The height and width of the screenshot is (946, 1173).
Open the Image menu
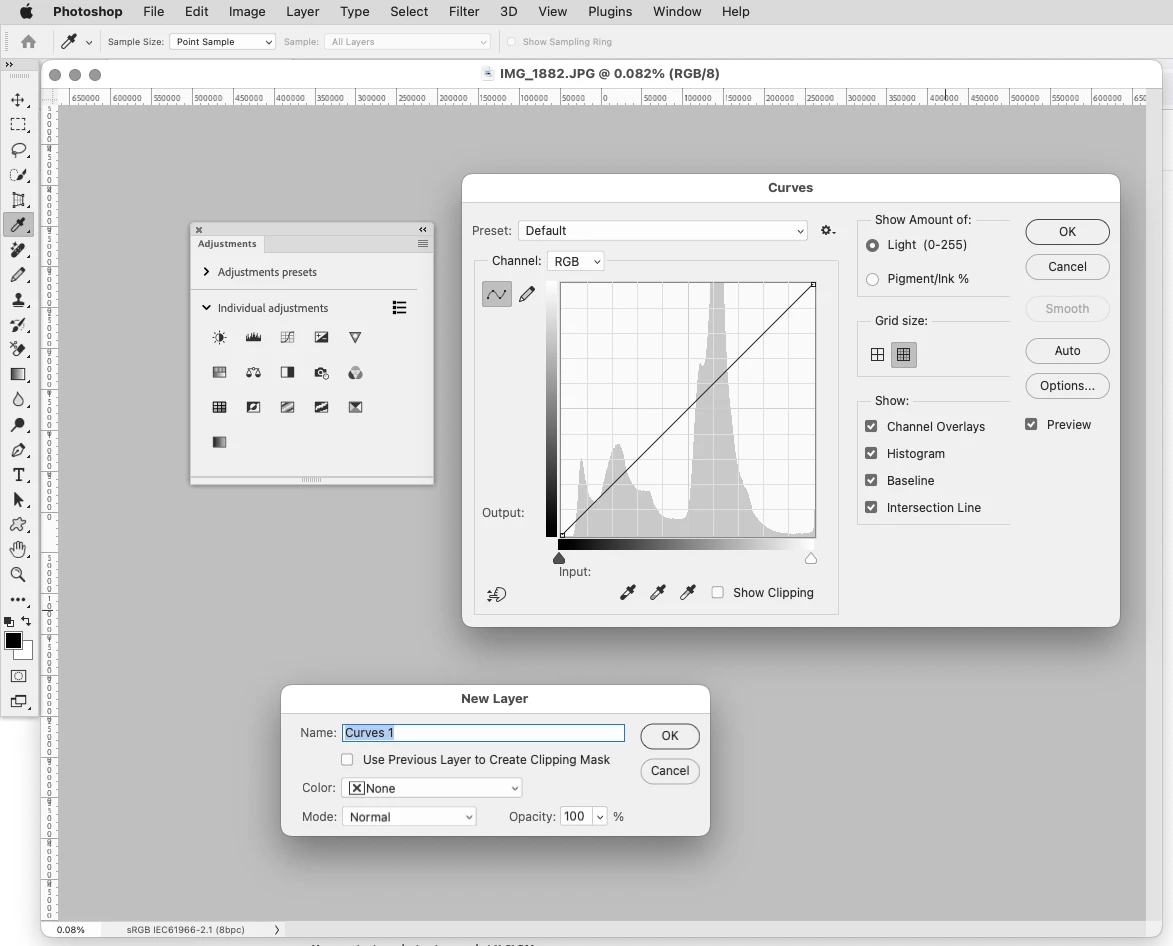point(247,11)
